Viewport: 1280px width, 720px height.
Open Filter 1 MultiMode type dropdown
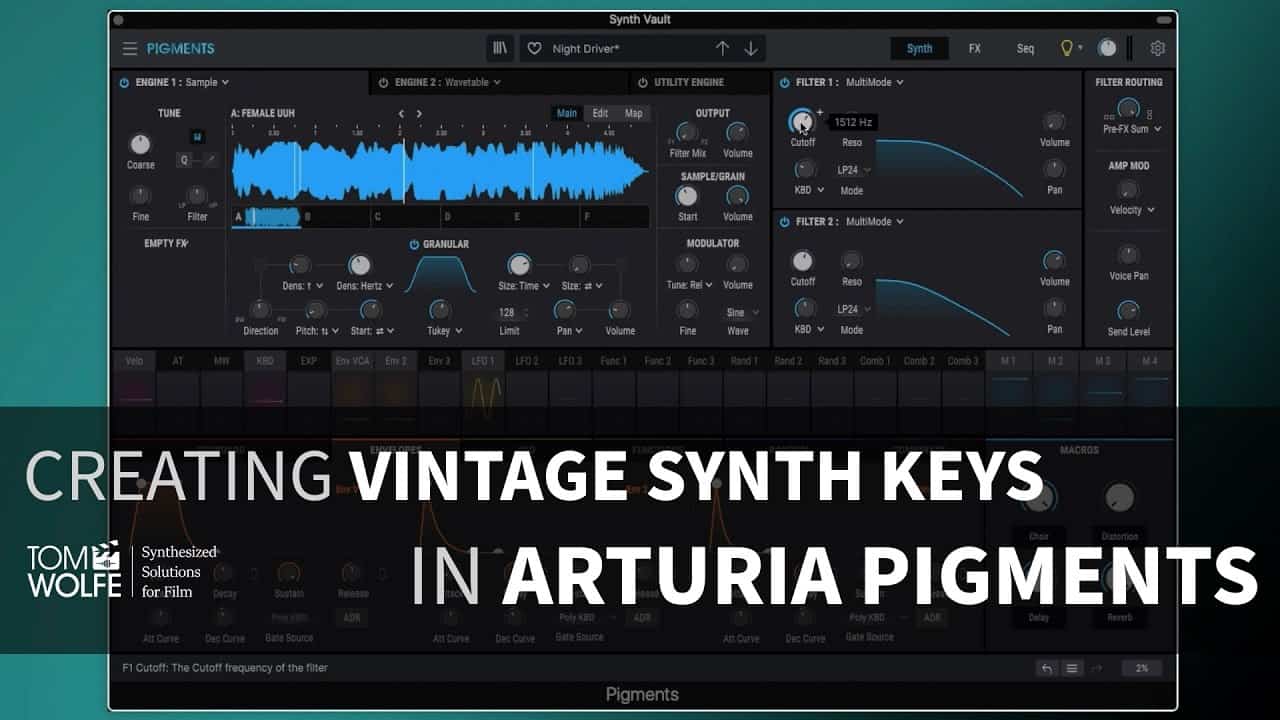click(874, 82)
